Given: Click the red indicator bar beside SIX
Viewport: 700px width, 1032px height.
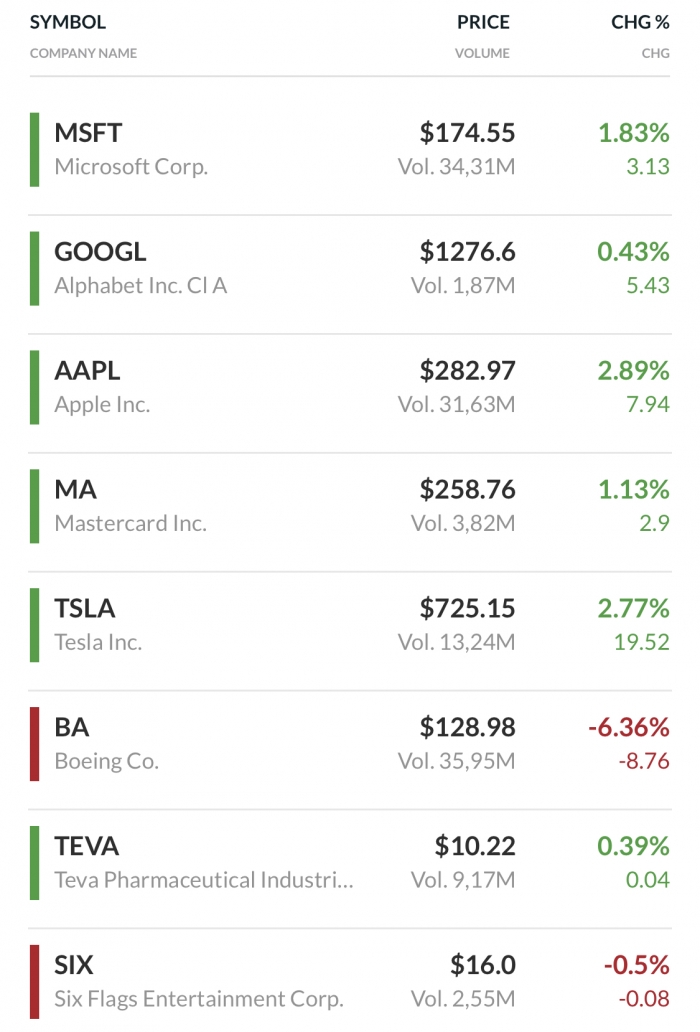Looking at the screenshot, I should (x=34, y=981).
